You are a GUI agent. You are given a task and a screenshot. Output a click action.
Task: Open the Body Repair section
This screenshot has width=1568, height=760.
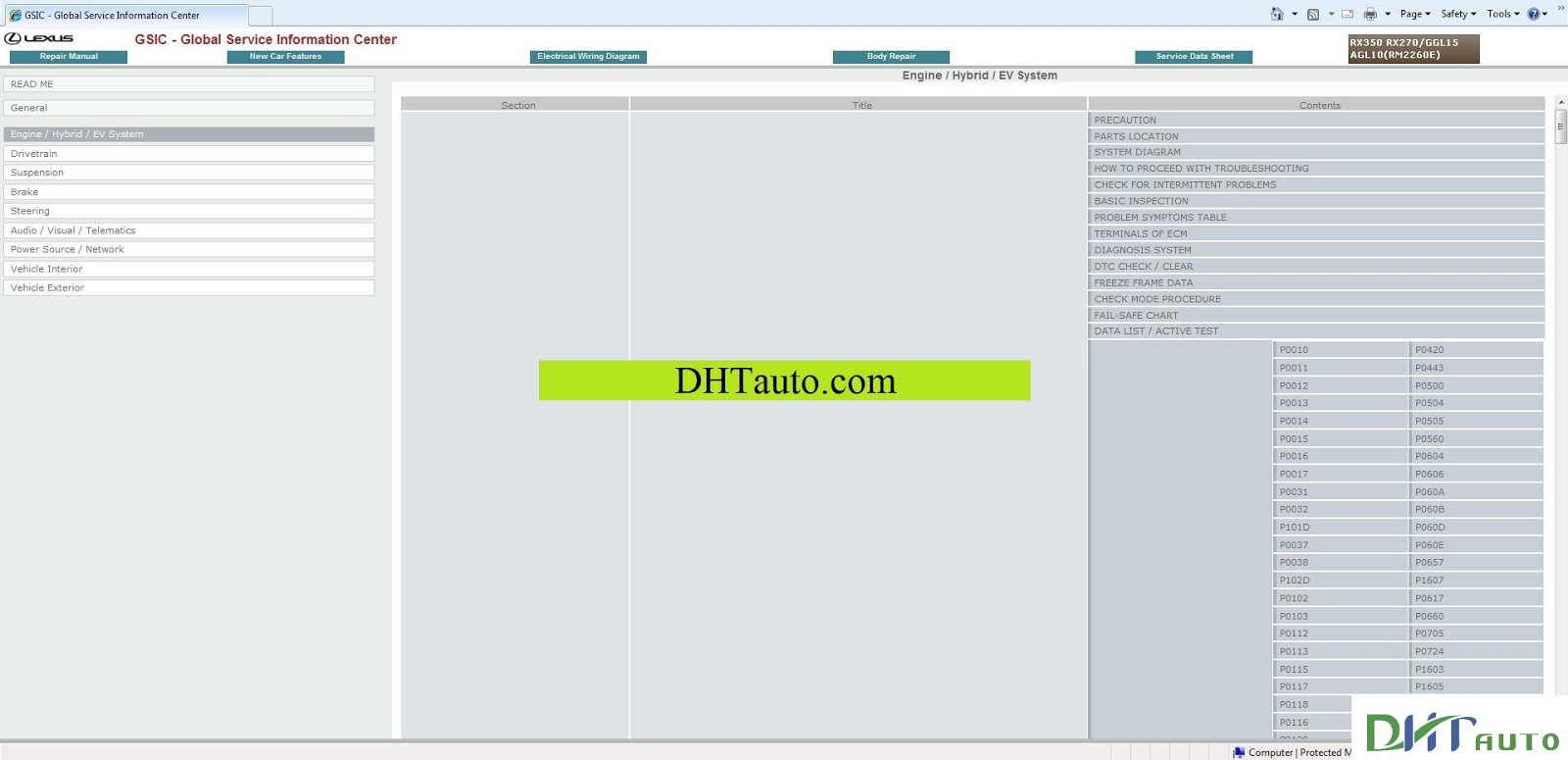(891, 57)
